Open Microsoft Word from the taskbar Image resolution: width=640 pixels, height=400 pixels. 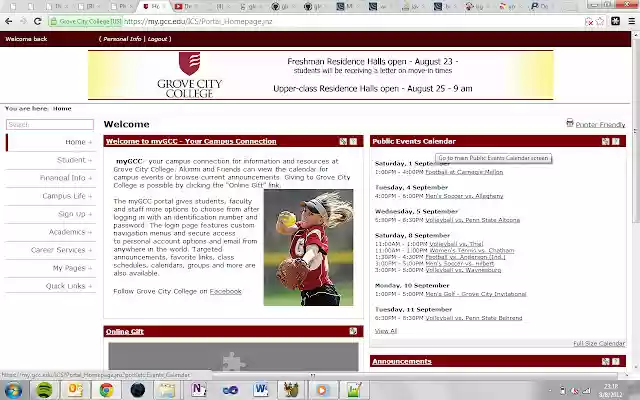(261, 390)
